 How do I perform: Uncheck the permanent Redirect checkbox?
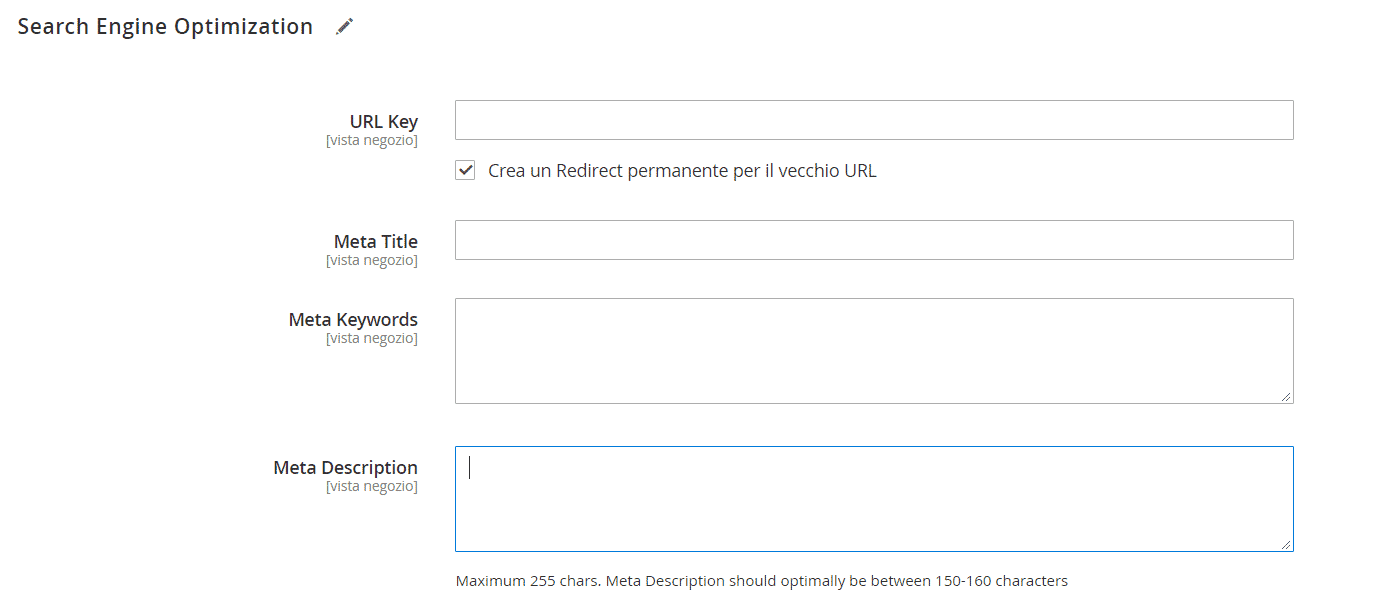click(x=465, y=170)
